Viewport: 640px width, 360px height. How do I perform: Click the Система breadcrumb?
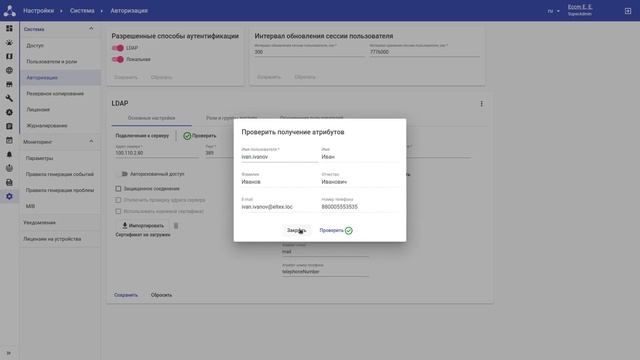click(x=82, y=11)
